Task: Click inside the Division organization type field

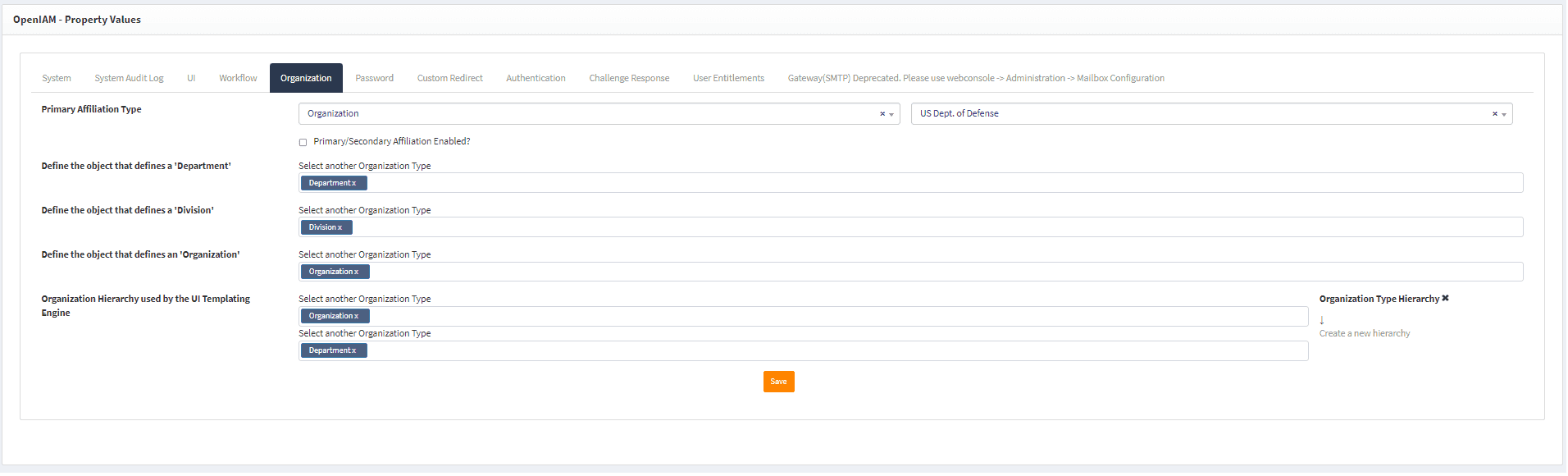Action: point(902,227)
